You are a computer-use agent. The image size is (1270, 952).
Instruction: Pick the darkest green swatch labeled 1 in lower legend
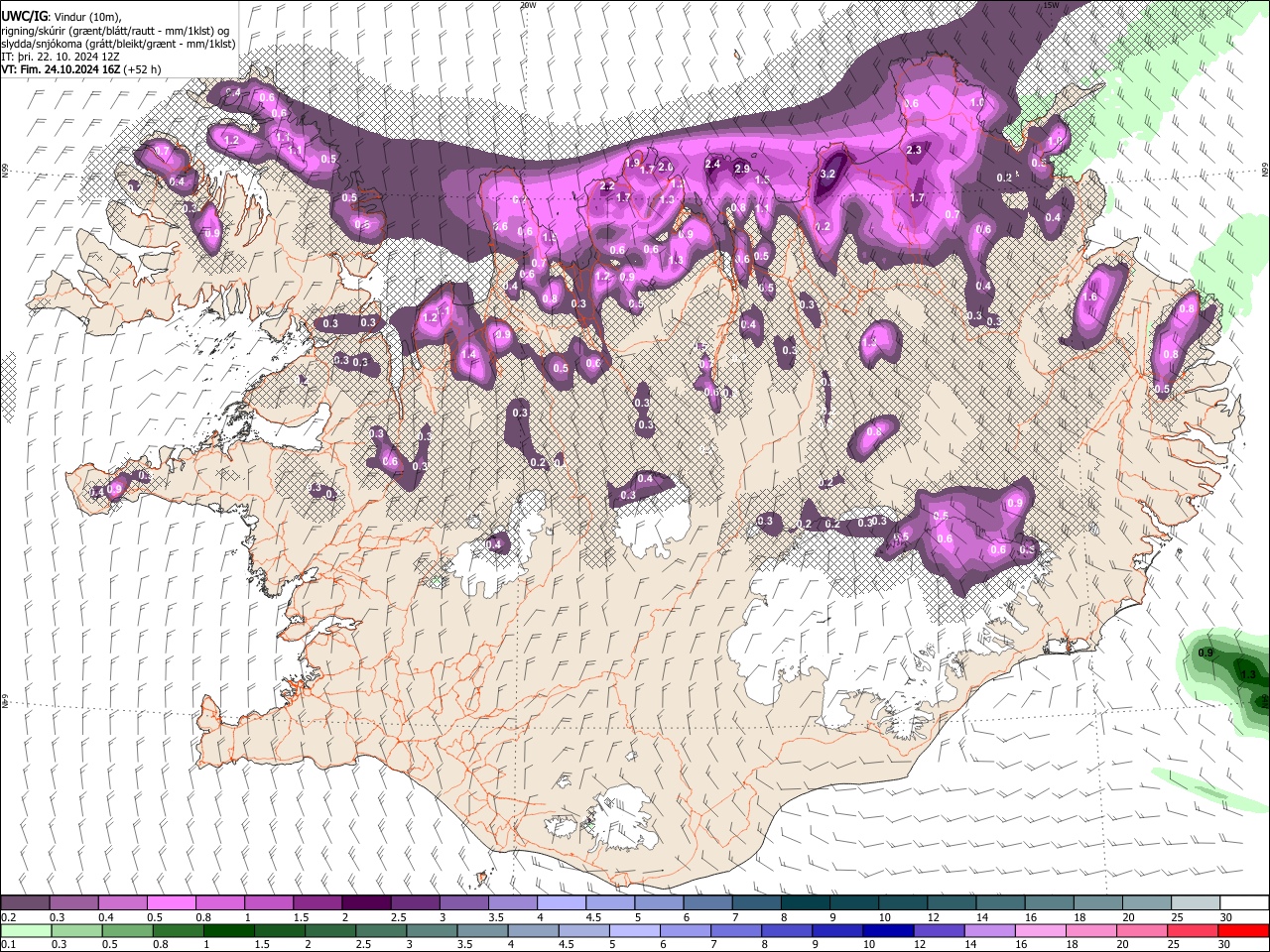[228, 930]
